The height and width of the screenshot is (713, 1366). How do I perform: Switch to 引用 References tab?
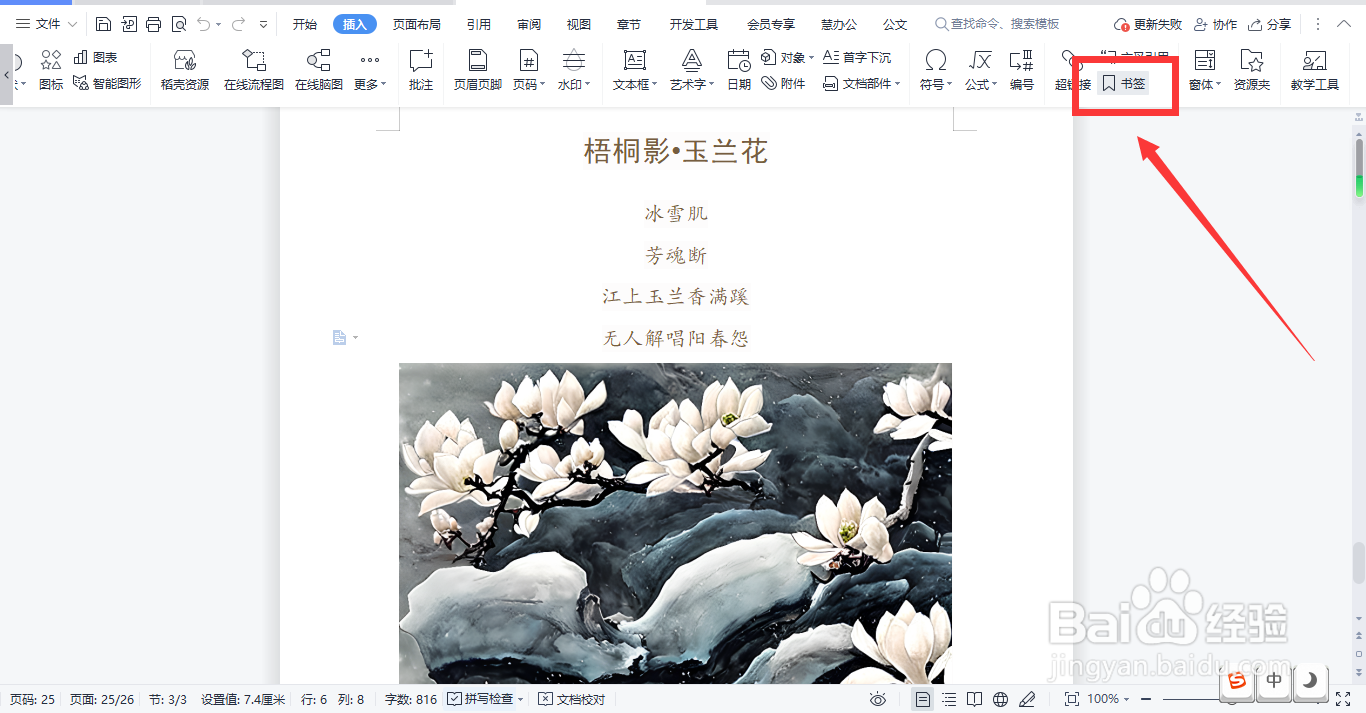[x=479, y=24]
